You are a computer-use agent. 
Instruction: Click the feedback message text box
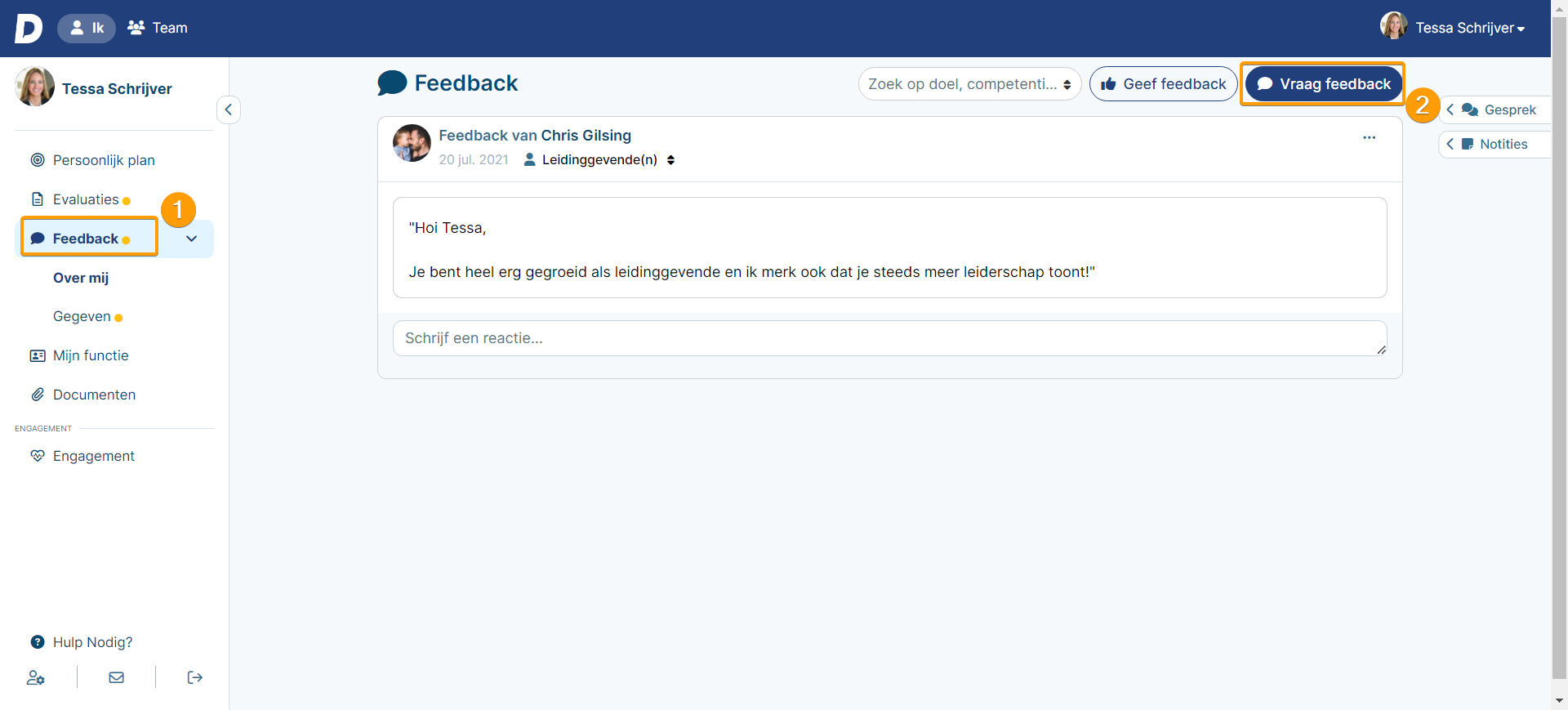890,248
